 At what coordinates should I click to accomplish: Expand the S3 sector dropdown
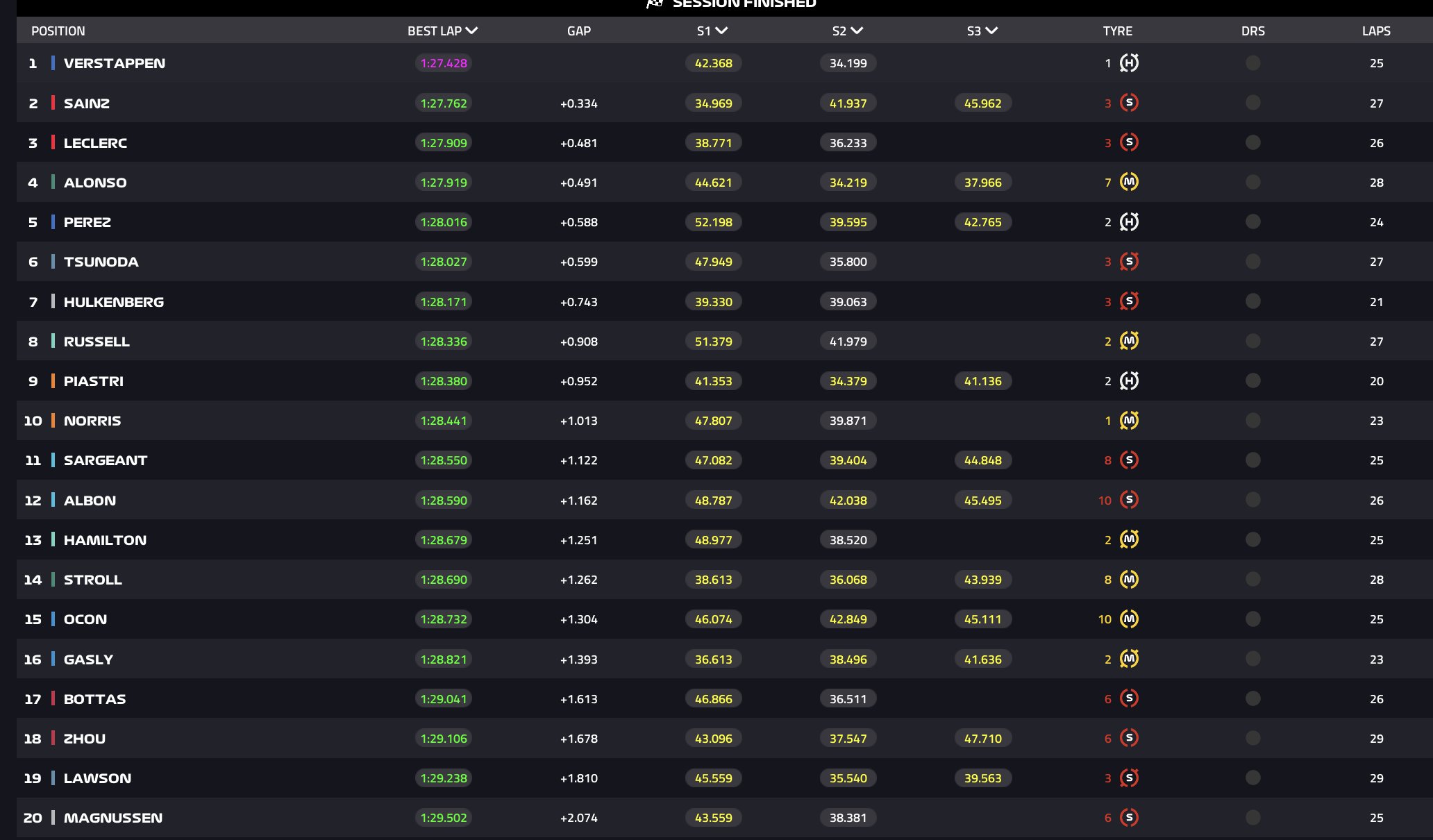pos(982,31)
